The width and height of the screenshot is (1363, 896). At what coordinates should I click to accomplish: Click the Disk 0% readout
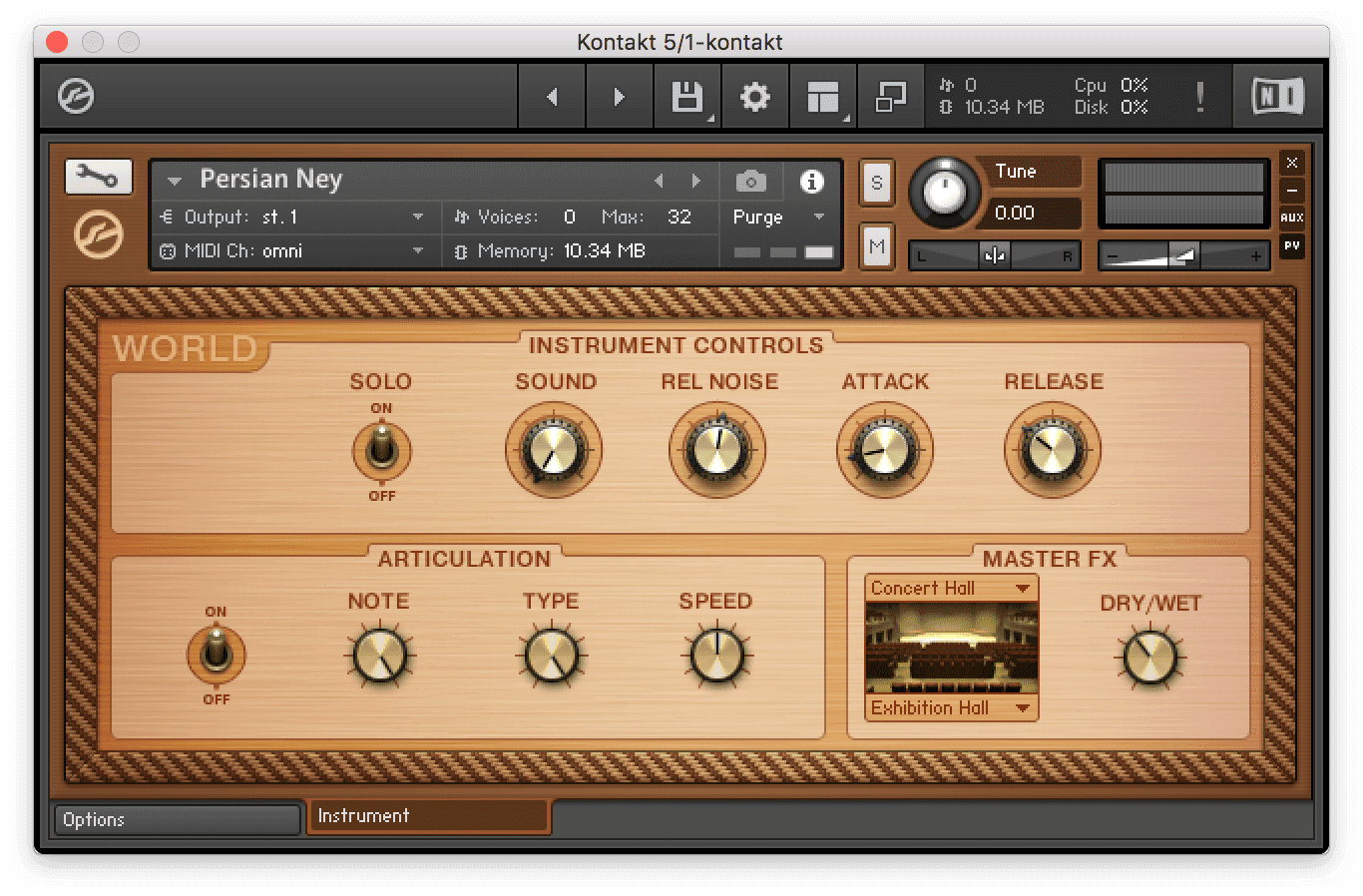(1112, 108)
